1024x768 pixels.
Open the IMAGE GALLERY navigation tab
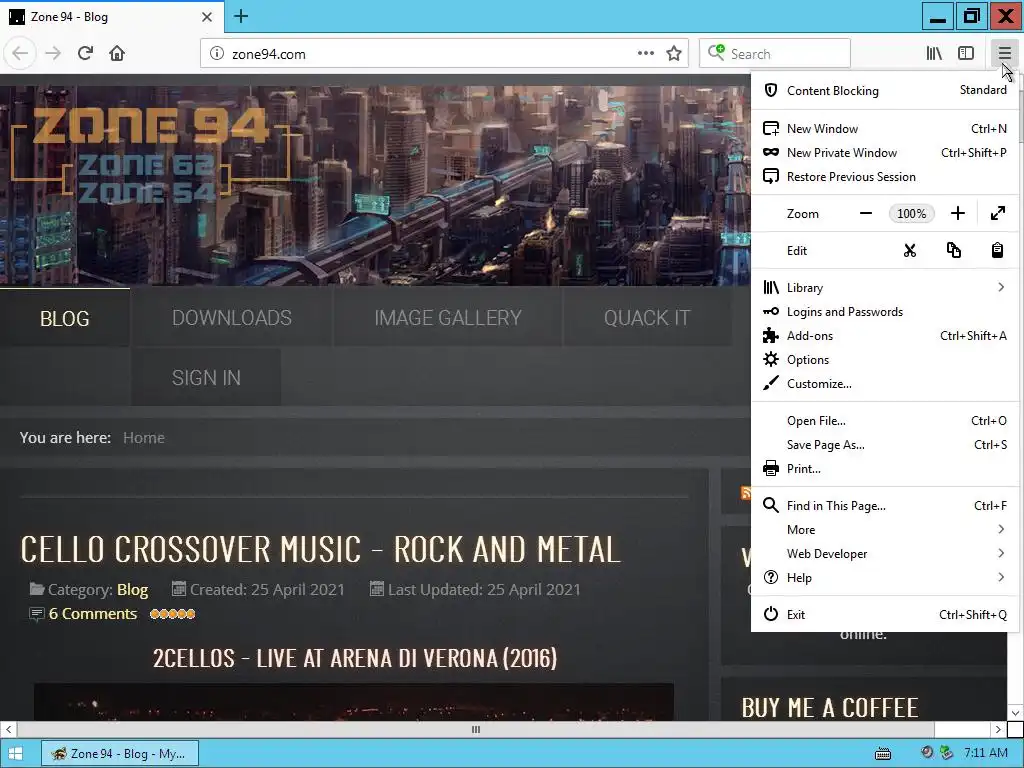[x=448, y=318]
